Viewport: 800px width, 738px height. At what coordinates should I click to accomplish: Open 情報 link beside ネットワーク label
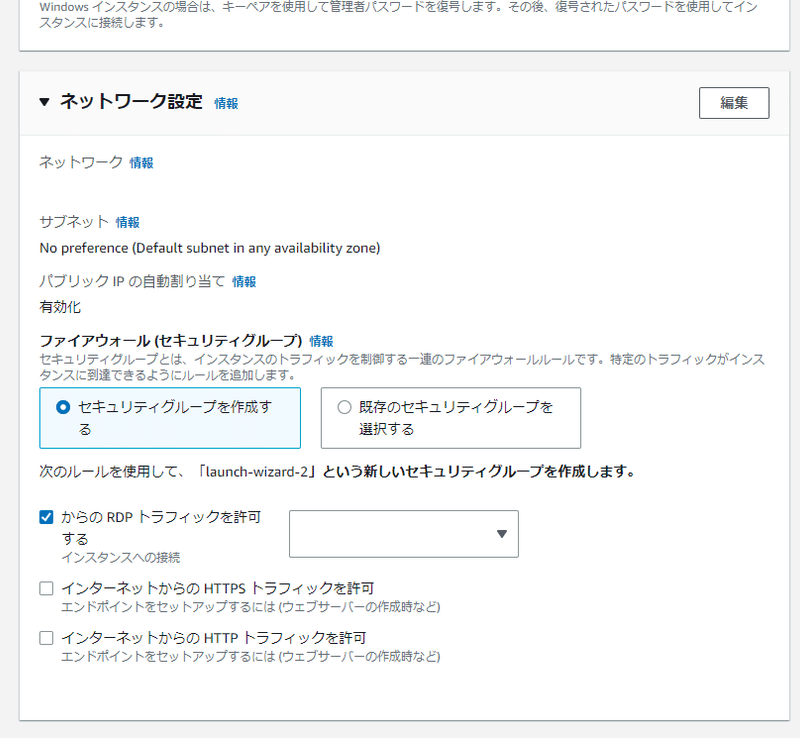pyautogui.click(x=141, y=163)
